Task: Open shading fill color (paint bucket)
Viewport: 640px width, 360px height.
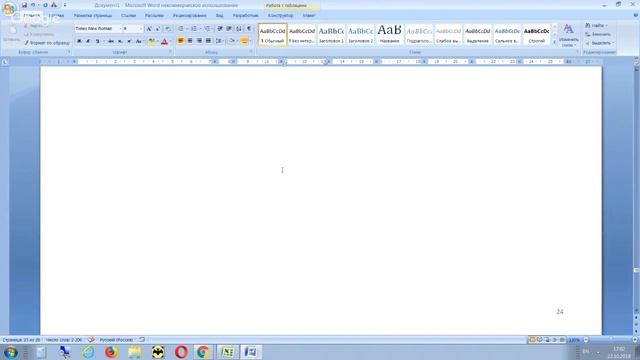Action: 232,41
